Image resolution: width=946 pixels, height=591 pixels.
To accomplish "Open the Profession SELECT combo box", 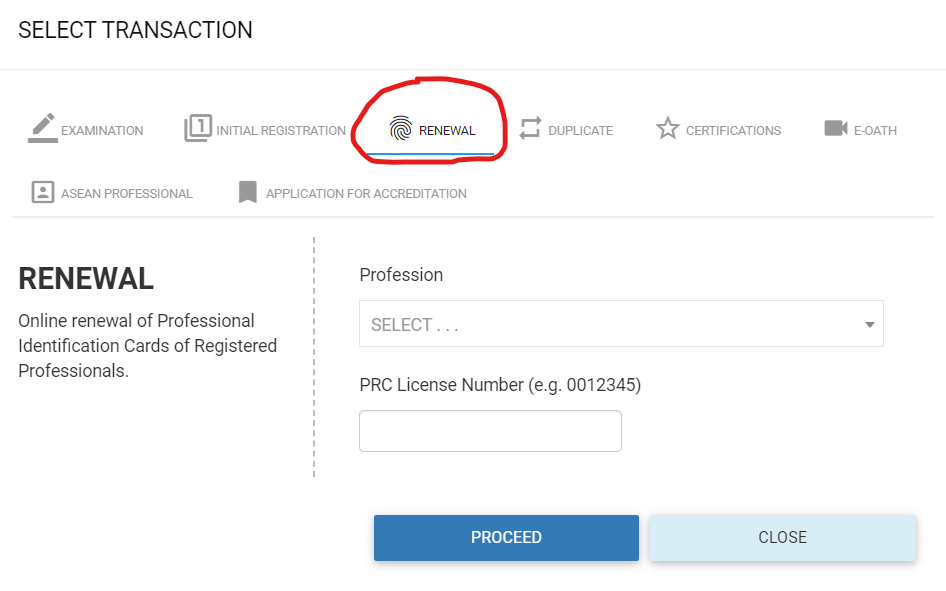I will (x=610, y=324).
